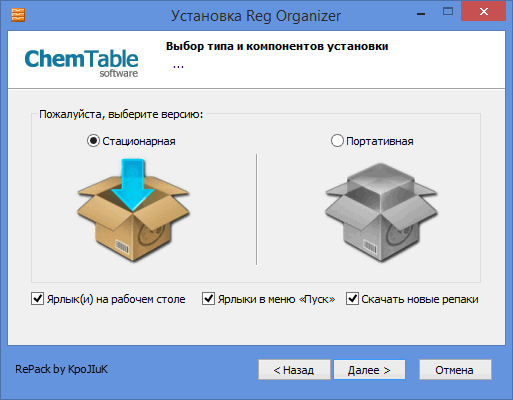Click the gray portable box icon
The image size is (513, 400).
[381, 212]
